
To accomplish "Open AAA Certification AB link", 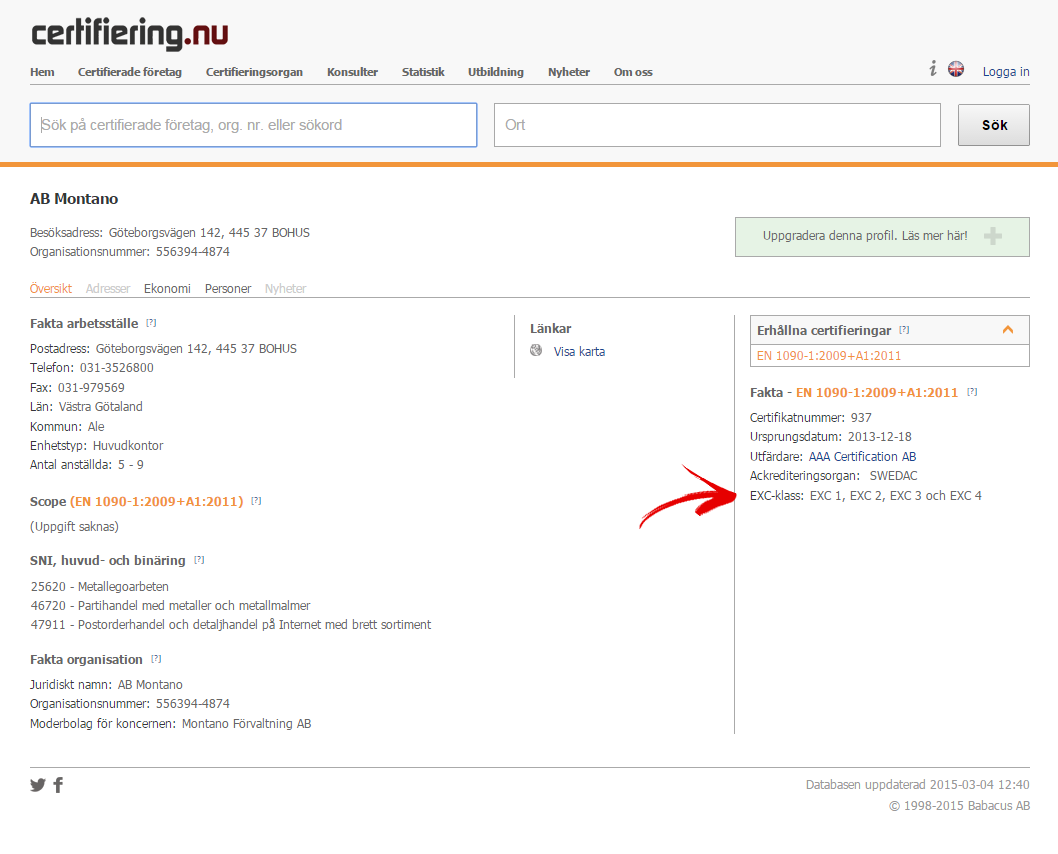I will click(862, 457).
